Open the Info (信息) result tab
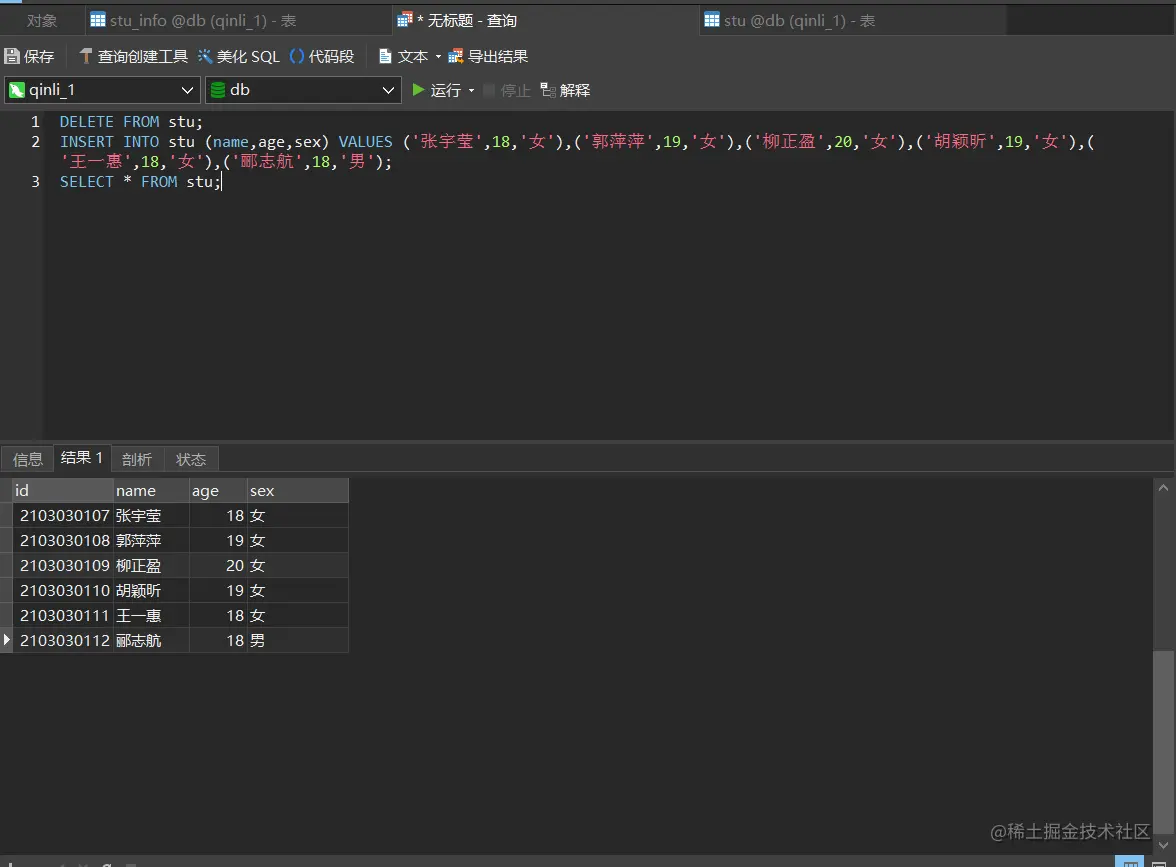The height and width of the screenshot is (867, 1176). 28,459
